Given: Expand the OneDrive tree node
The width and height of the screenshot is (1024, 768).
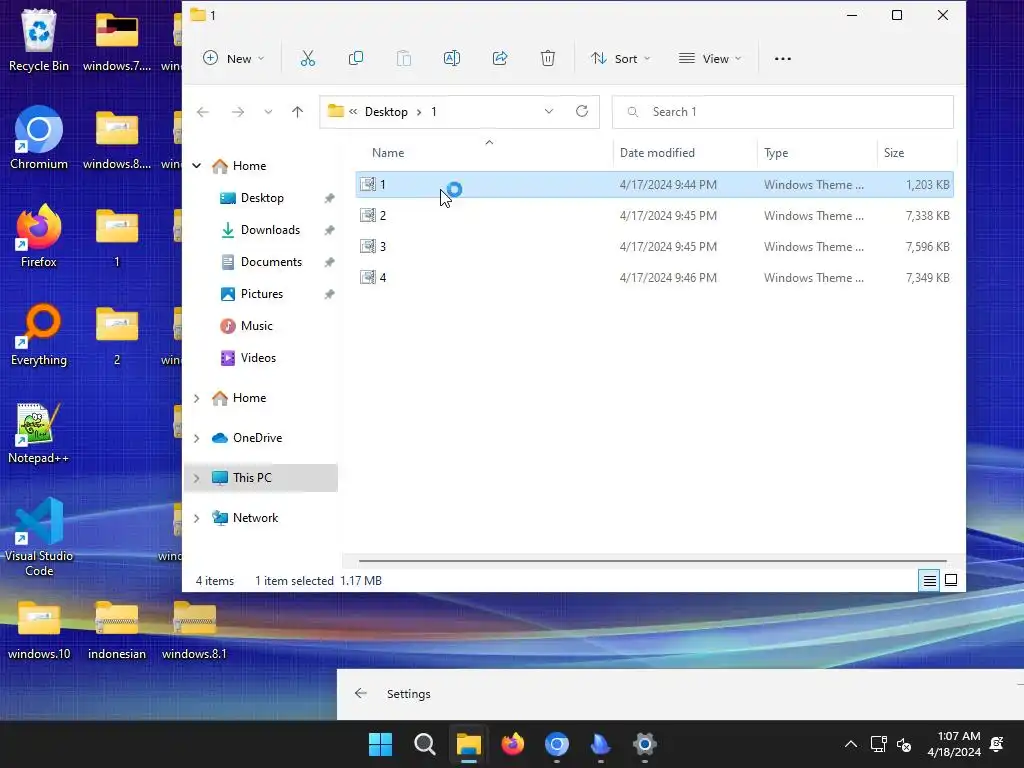Looking at the screenshot, I should coord(197,438).
